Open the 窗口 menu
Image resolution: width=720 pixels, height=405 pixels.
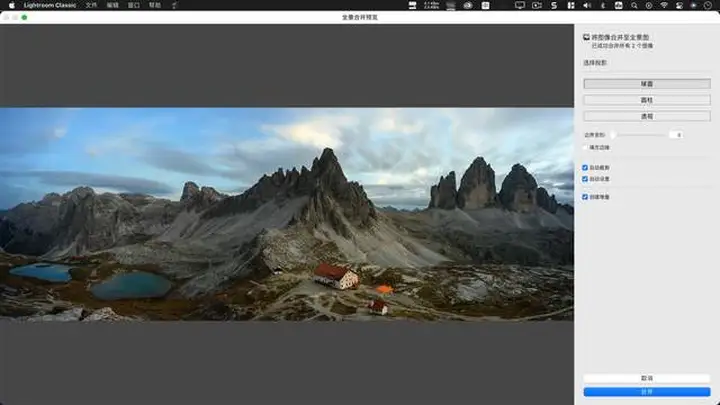[x=133, y=5]
